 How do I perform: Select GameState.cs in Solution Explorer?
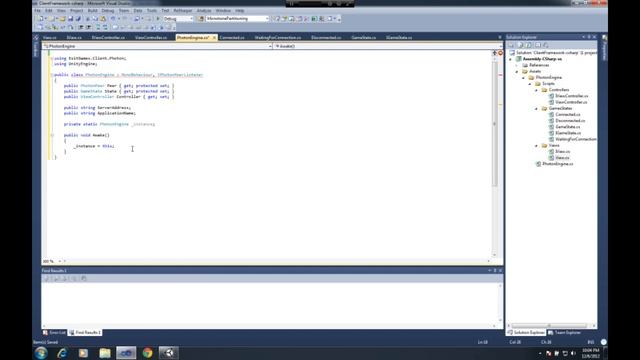567,127
